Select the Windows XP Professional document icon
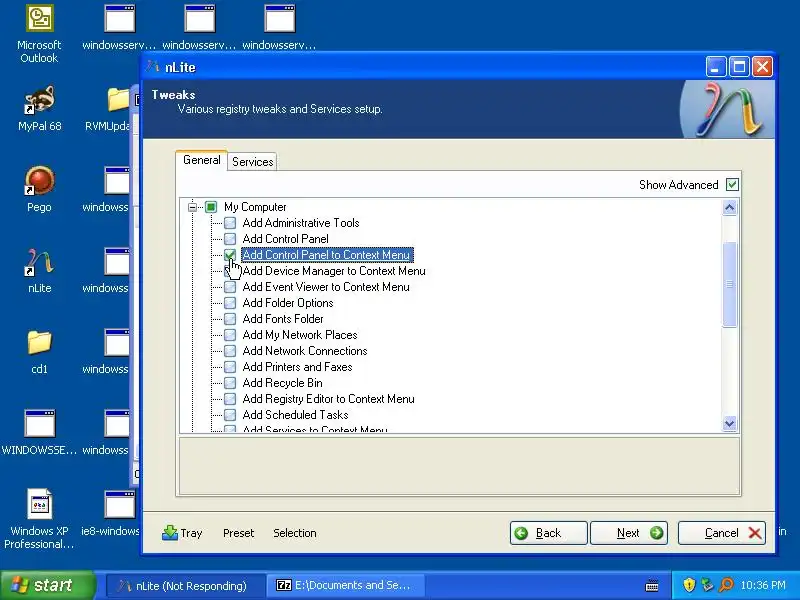 tap(39, 504)
